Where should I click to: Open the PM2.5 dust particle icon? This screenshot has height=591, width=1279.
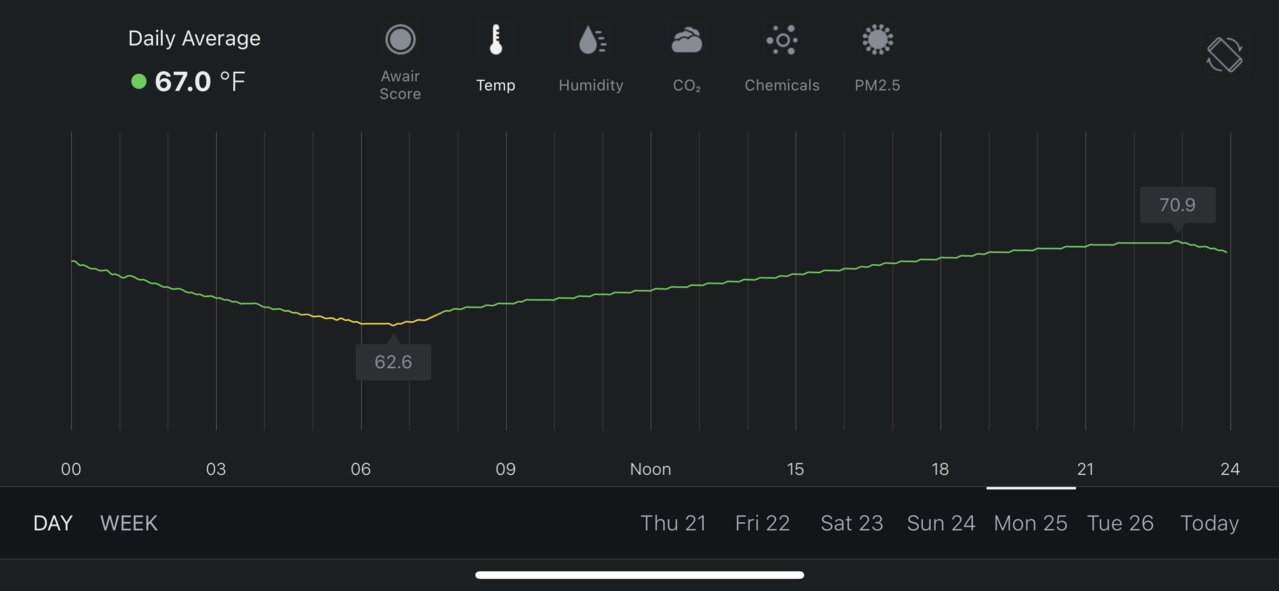tap(877, 40)
